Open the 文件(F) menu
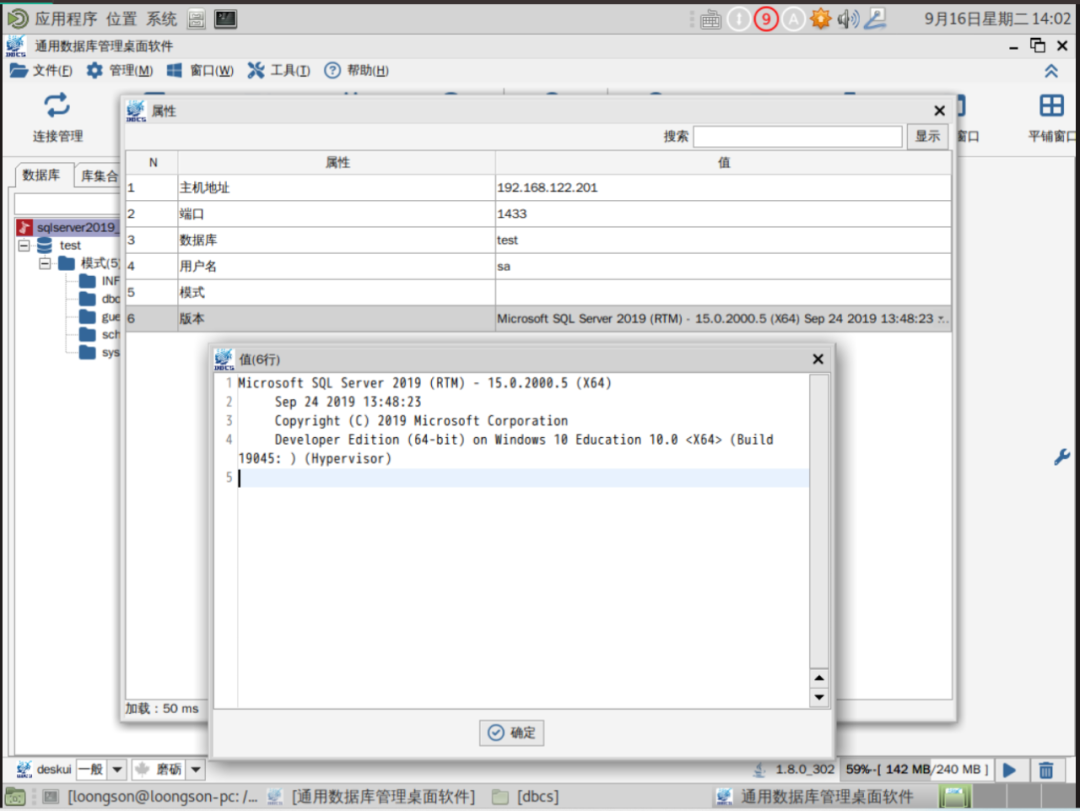Image resolution: width=1080 pixels, height=811 pixels. click(41, 70)
